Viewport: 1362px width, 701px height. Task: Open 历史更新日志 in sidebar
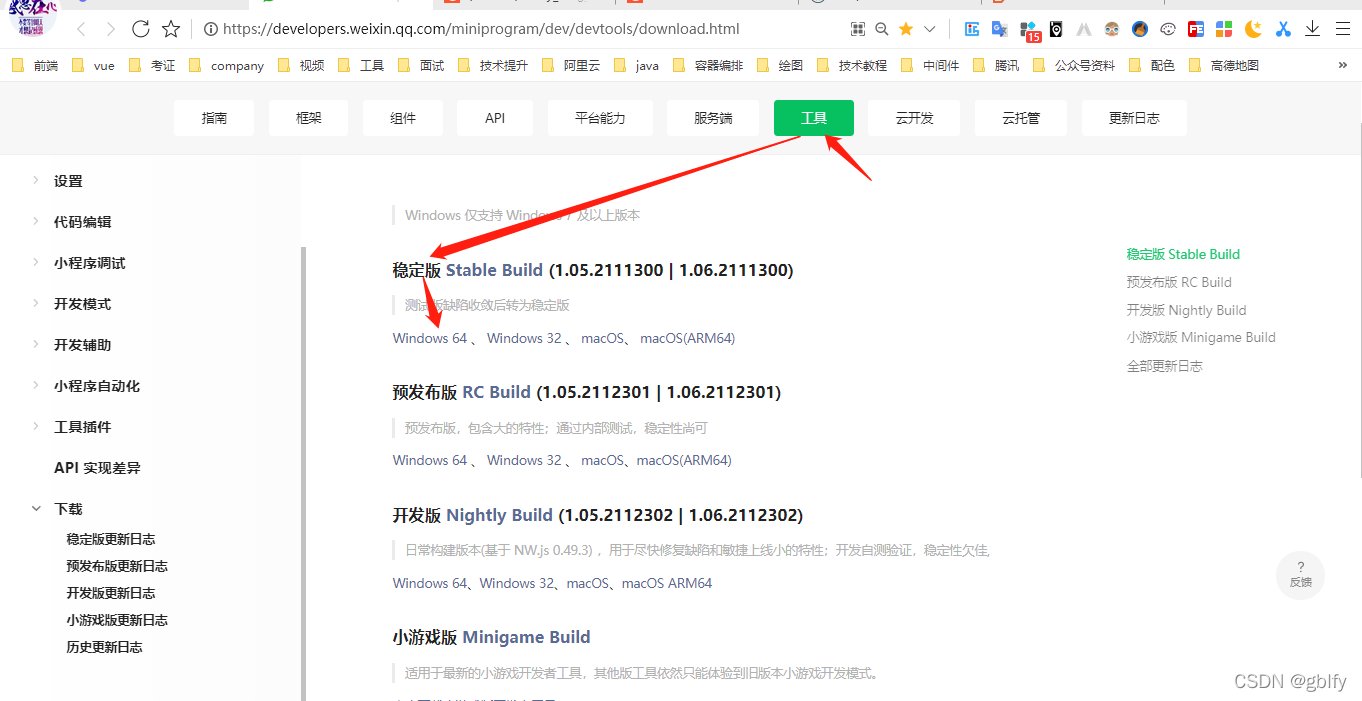point(105,647)
